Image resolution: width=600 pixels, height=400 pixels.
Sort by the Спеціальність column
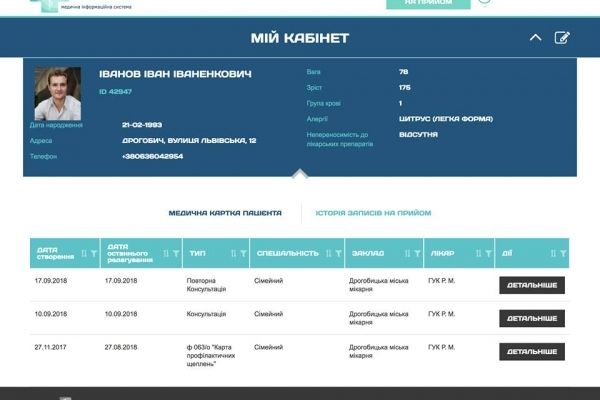pyautogui.click(x=327, y=254)
